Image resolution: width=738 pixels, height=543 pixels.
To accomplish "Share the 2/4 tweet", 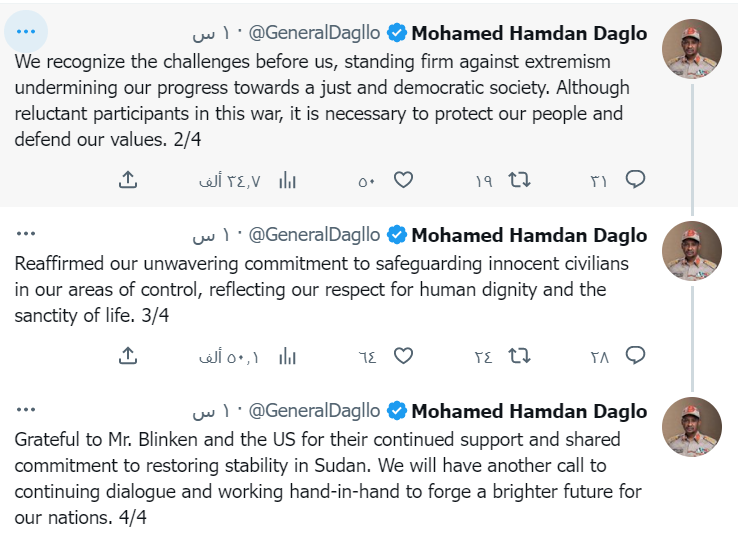I will [128, 180].
